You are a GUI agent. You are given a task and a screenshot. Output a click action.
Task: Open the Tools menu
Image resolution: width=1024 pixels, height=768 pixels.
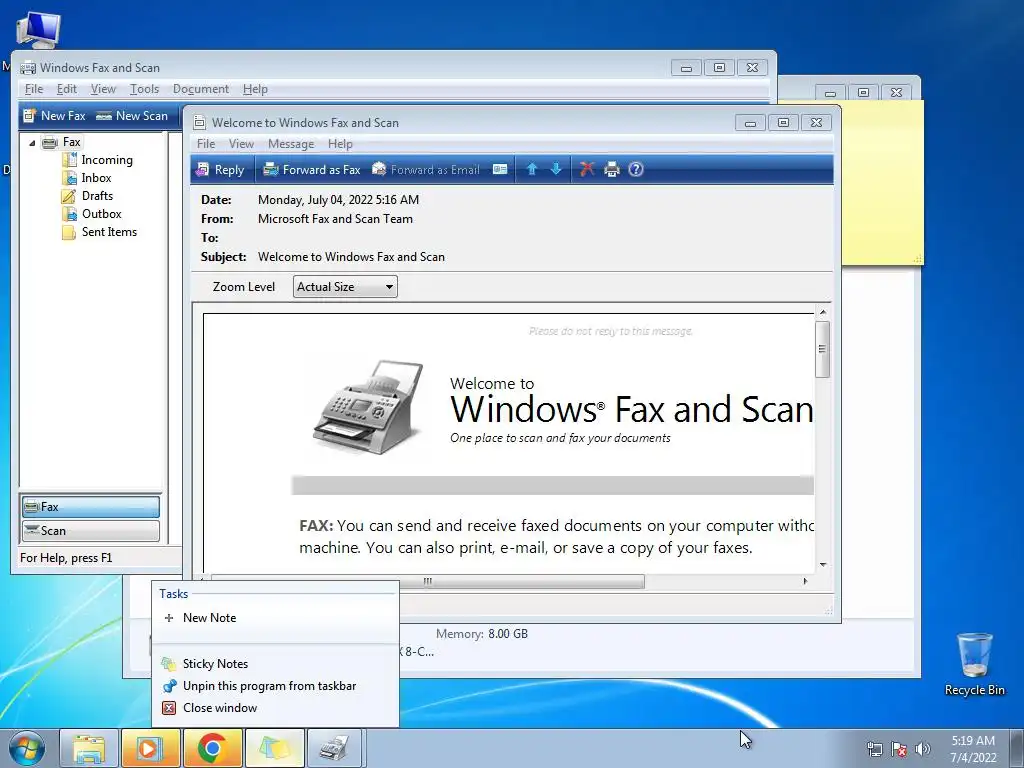(144, 89)
